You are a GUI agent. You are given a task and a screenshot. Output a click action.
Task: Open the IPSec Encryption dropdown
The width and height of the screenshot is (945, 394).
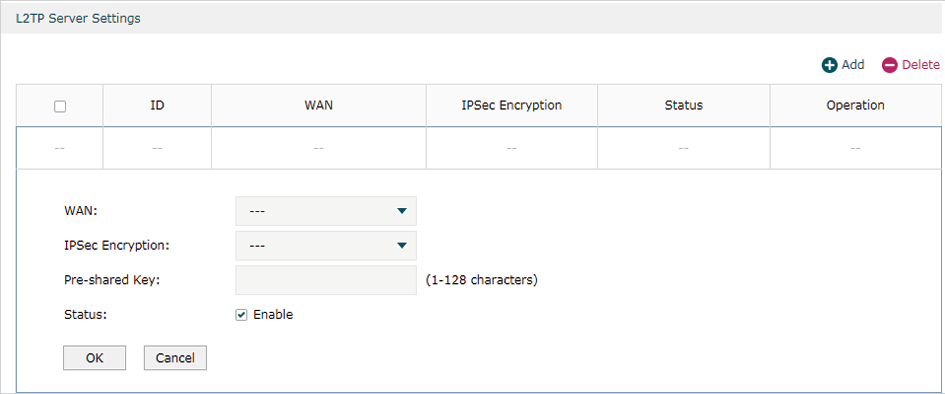[x=326, y=245]
